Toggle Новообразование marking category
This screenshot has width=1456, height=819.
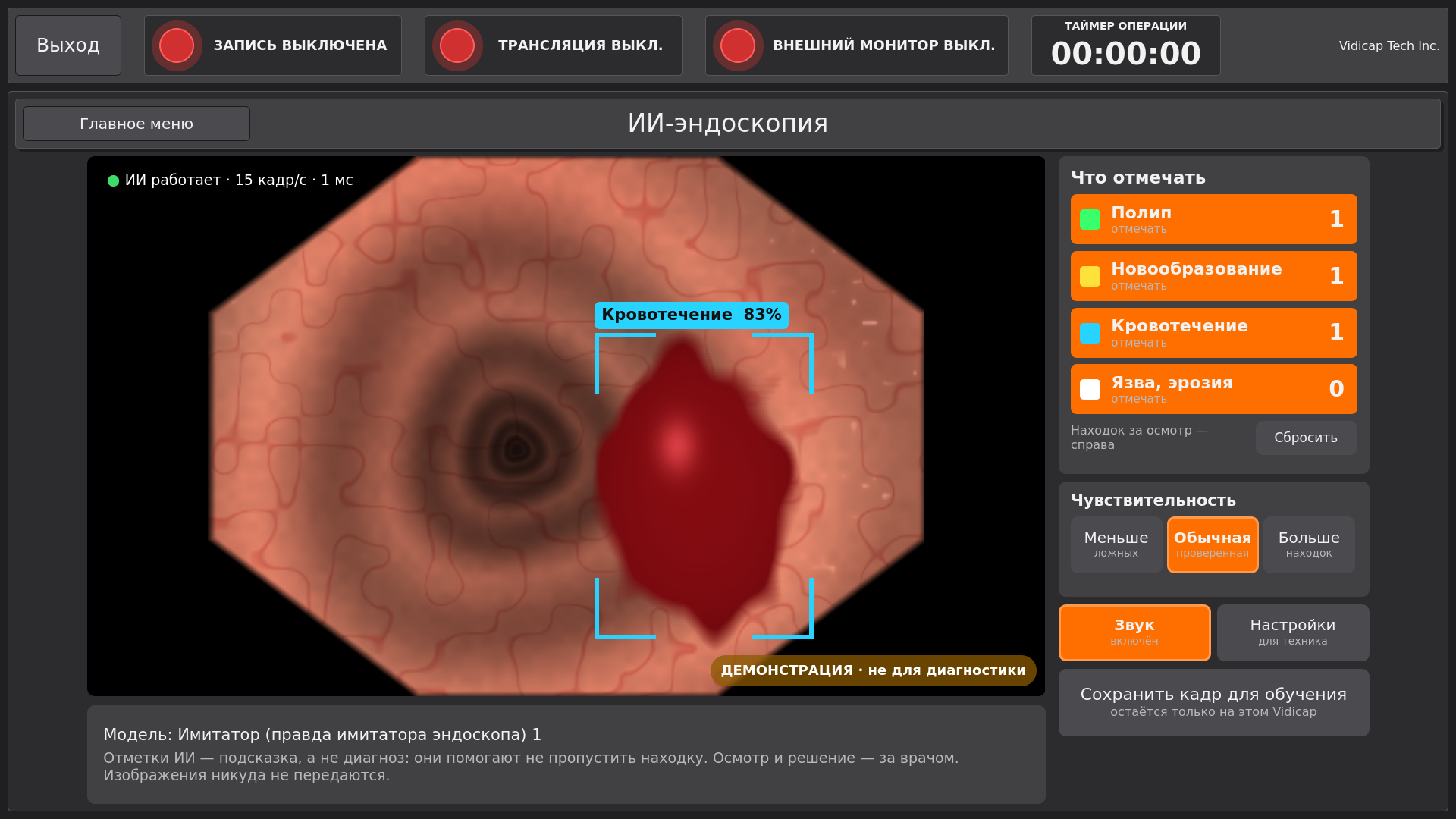[x=1213, y=276]
